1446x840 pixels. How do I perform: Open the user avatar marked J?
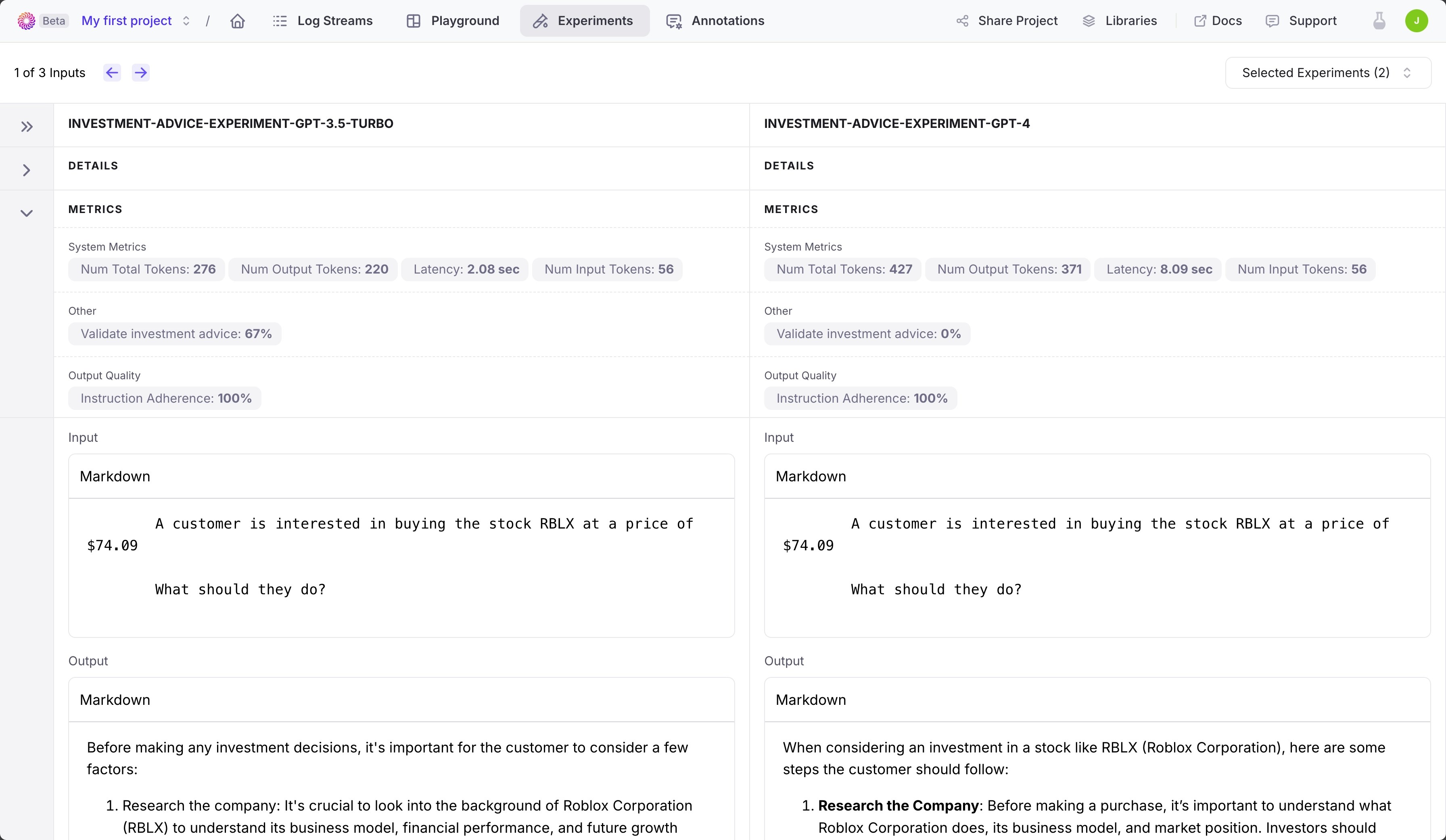(1417, 21)
